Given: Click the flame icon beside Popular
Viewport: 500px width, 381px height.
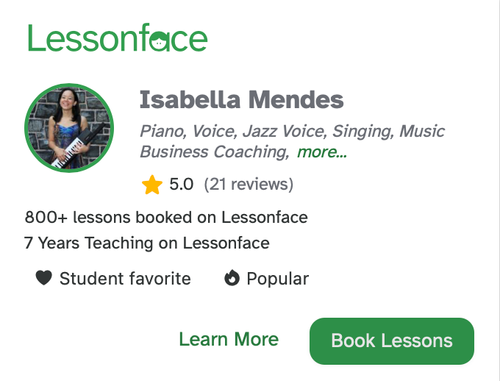Looking at the screenshot, I should pyautogui.click(x=232, y=278).
